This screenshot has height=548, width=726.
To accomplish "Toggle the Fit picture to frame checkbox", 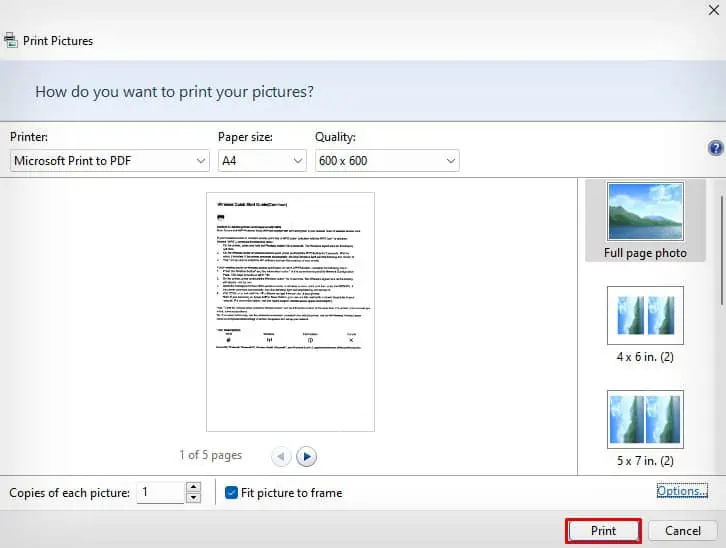I will pos(232,492).
